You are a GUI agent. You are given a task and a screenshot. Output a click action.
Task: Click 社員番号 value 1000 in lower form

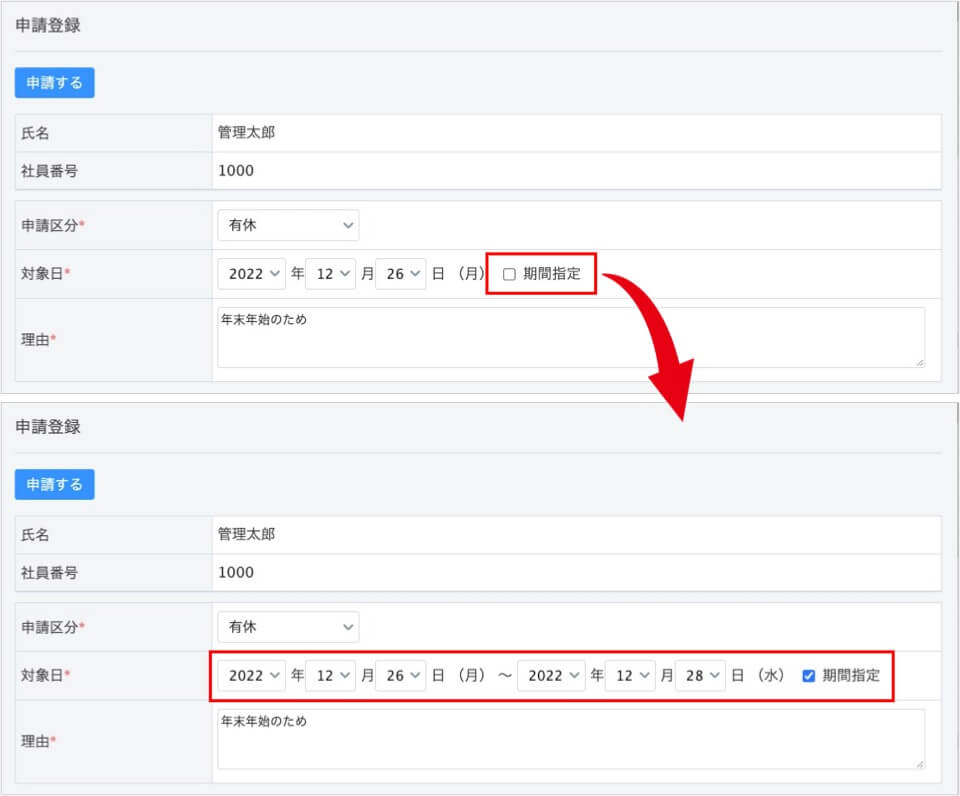click(236, 573)
